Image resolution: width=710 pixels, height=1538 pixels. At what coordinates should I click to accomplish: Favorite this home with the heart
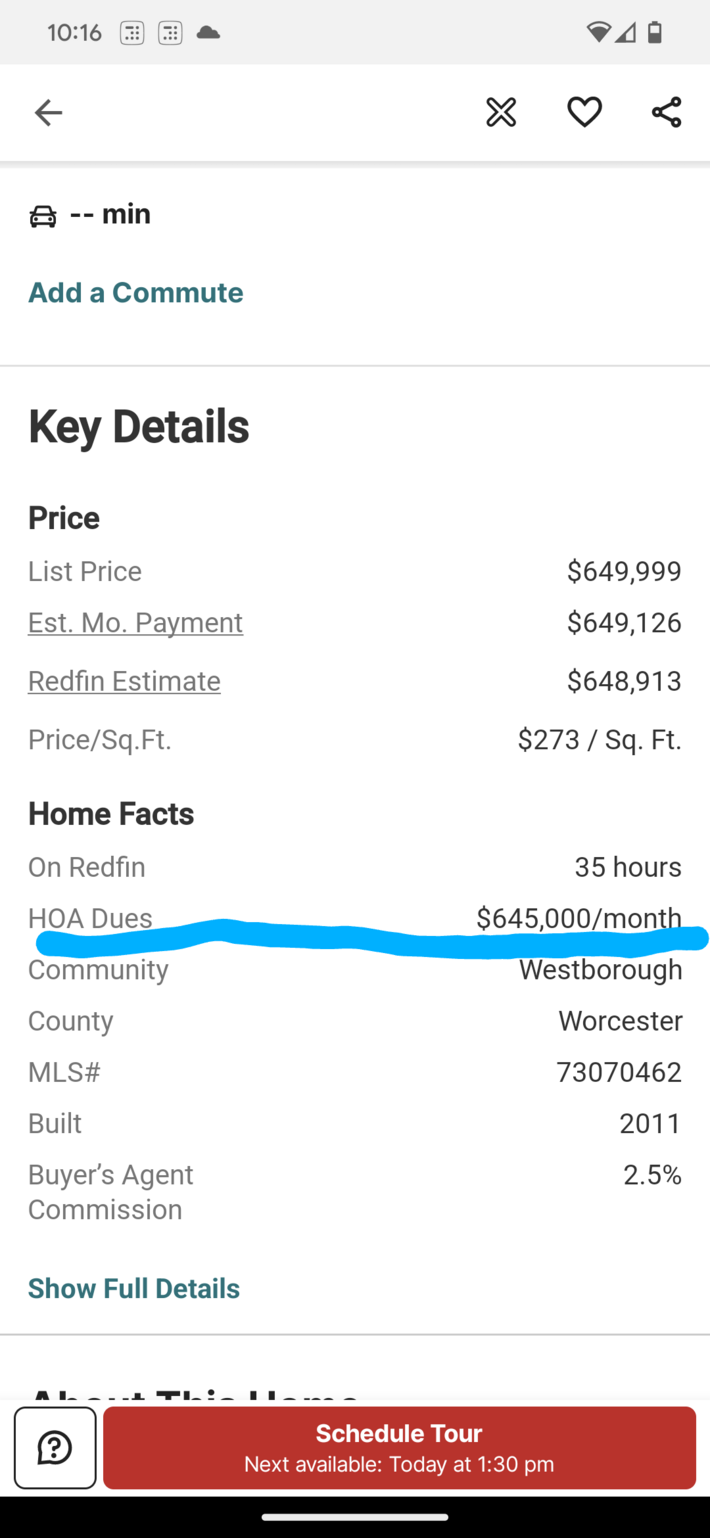point(584,112)
